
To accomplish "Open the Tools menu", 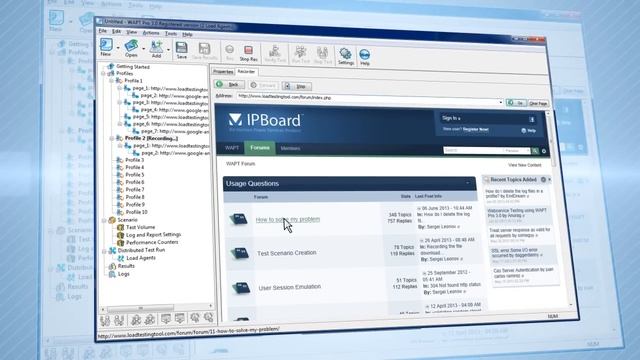I will click(171, 33).
